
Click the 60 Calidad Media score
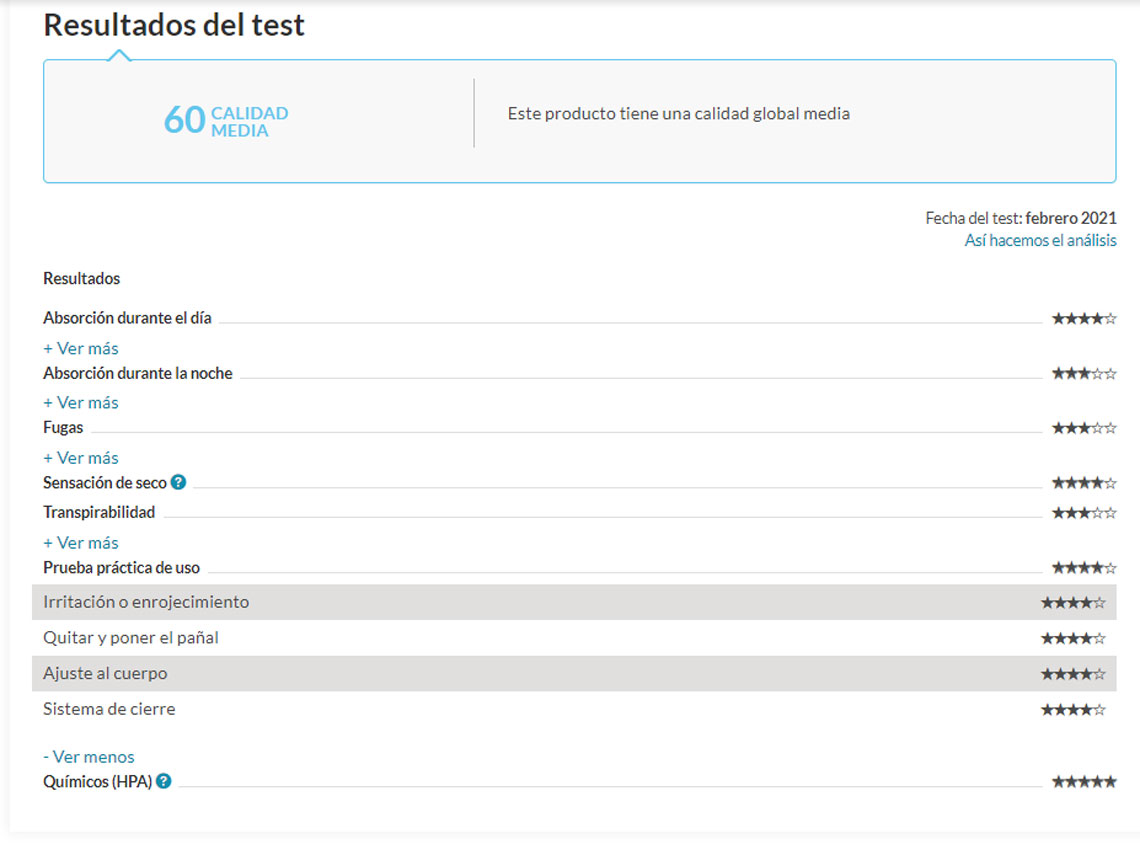226,121
